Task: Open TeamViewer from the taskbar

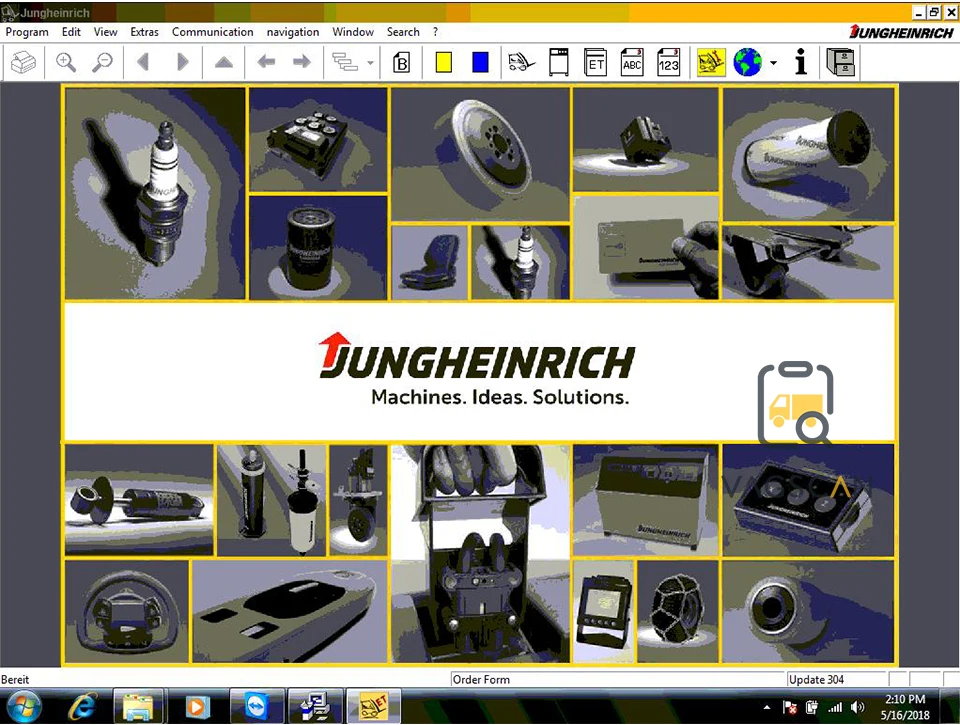Action: (255, 707)
